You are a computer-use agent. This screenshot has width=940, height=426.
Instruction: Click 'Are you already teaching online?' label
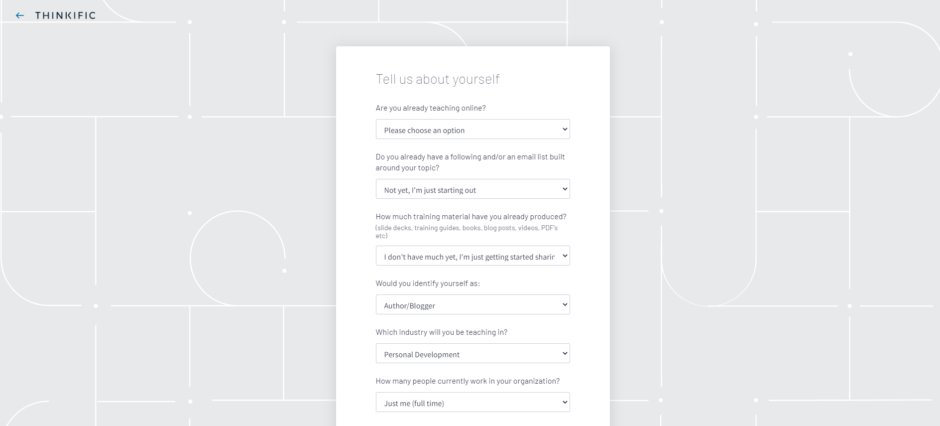430,108
